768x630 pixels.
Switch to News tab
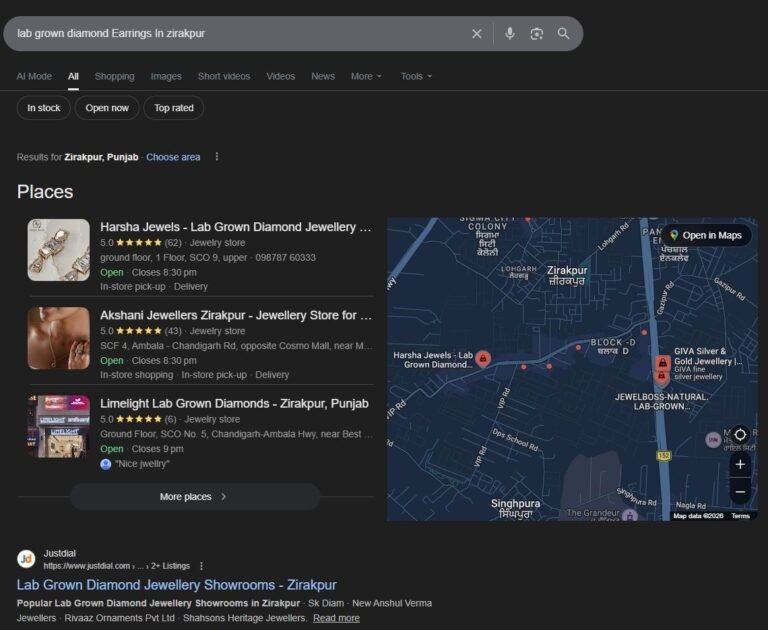point(323,76)
